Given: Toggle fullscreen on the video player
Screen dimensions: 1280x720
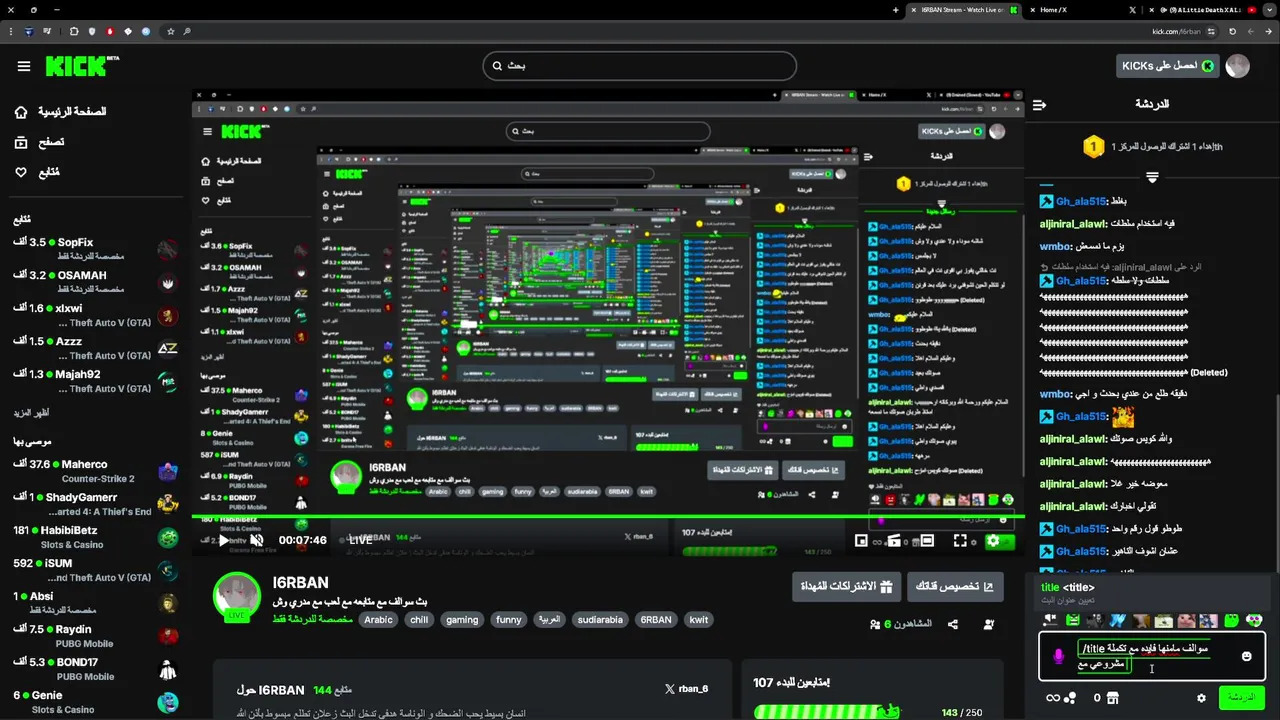Looking at the screenshot, I should [959, 541].
